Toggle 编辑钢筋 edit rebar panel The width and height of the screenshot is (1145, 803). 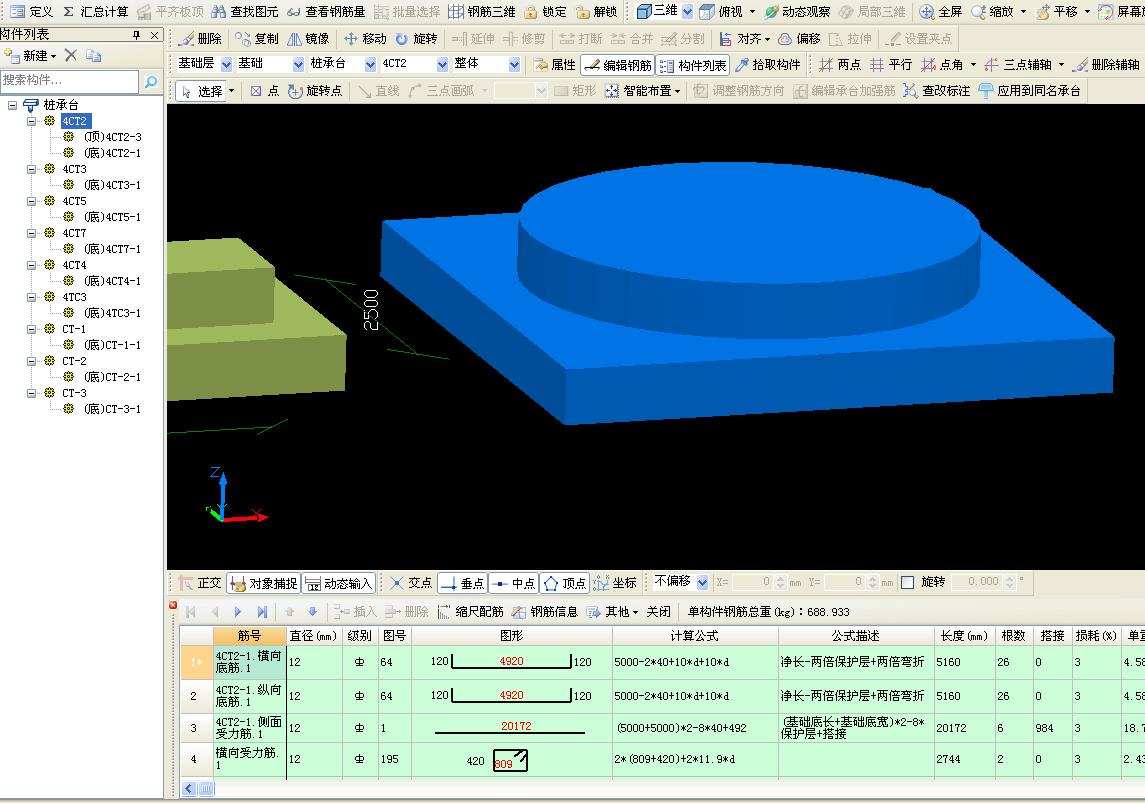pos(618,65)
